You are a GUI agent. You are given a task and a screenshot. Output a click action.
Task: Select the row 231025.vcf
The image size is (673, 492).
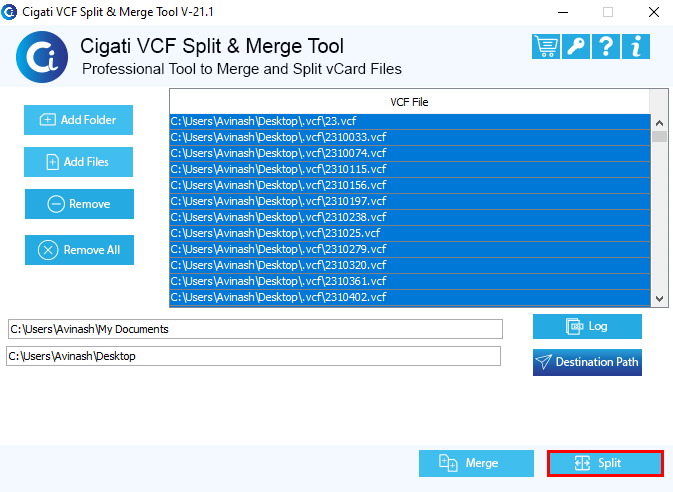point(410,234)
